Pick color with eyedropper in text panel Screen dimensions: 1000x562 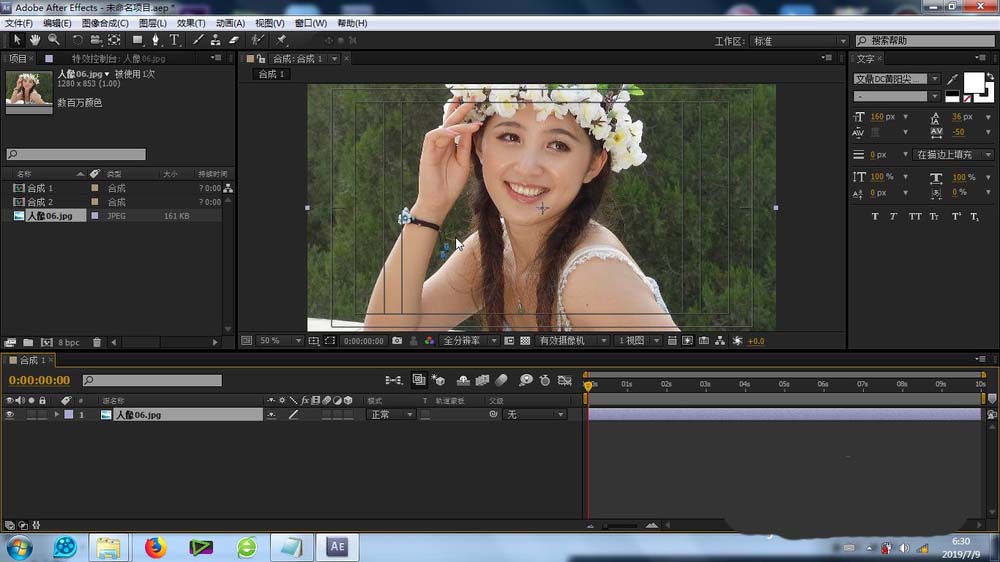point(952,79)
